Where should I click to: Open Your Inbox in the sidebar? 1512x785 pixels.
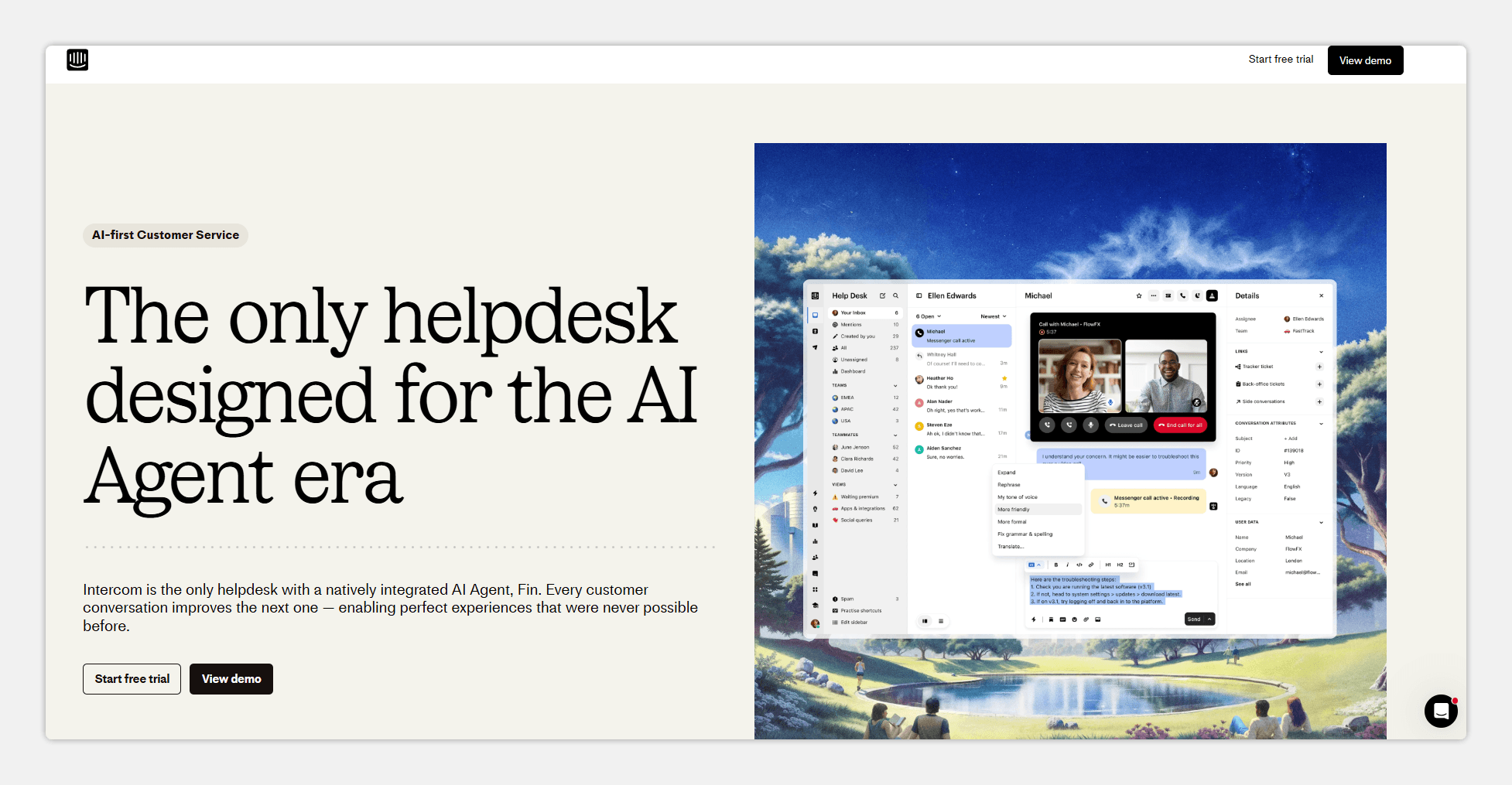865,313
